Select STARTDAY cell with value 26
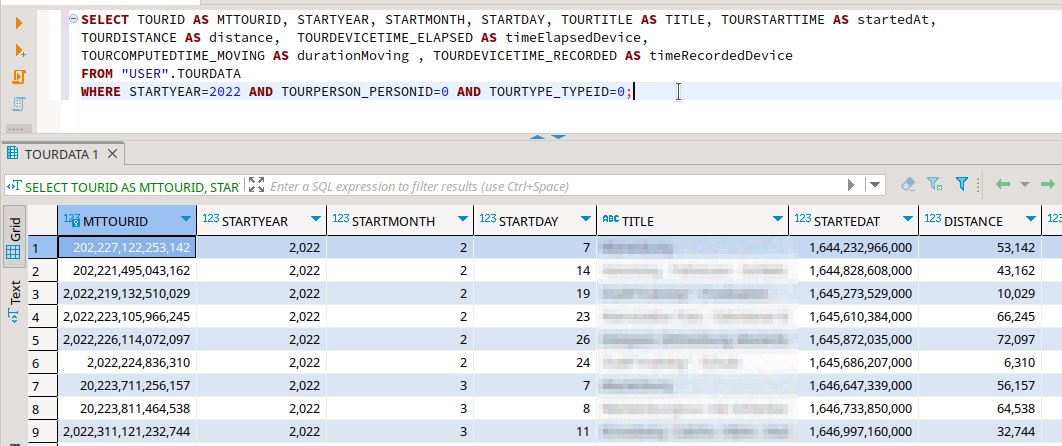 click(x=535, y=340)
